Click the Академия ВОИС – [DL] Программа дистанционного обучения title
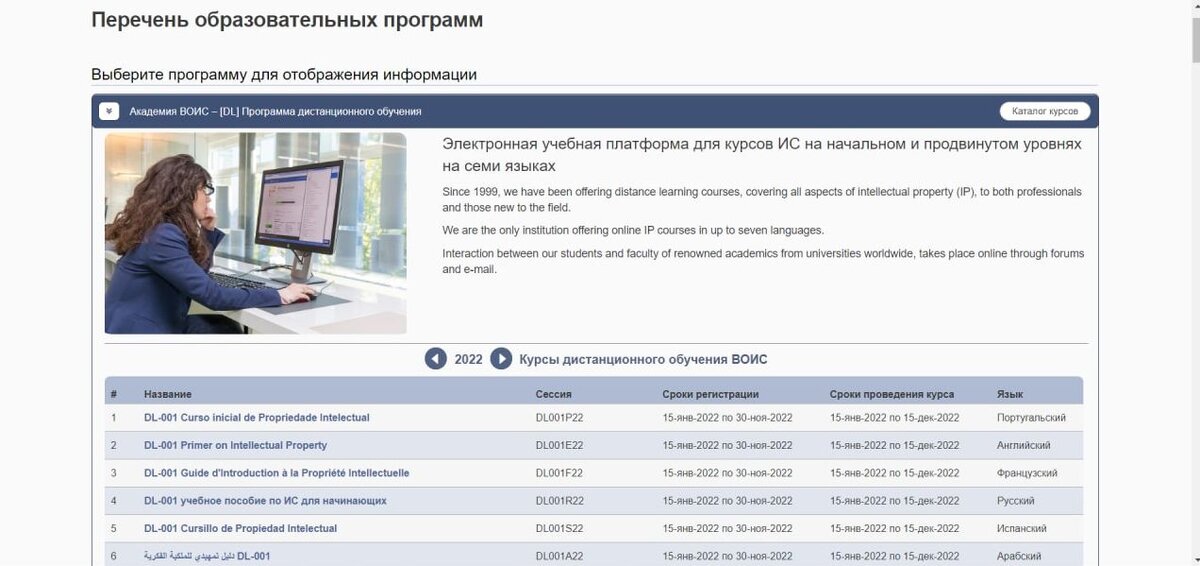The image size is (1200, 566). pyautogui.click(x=275, y=111)
